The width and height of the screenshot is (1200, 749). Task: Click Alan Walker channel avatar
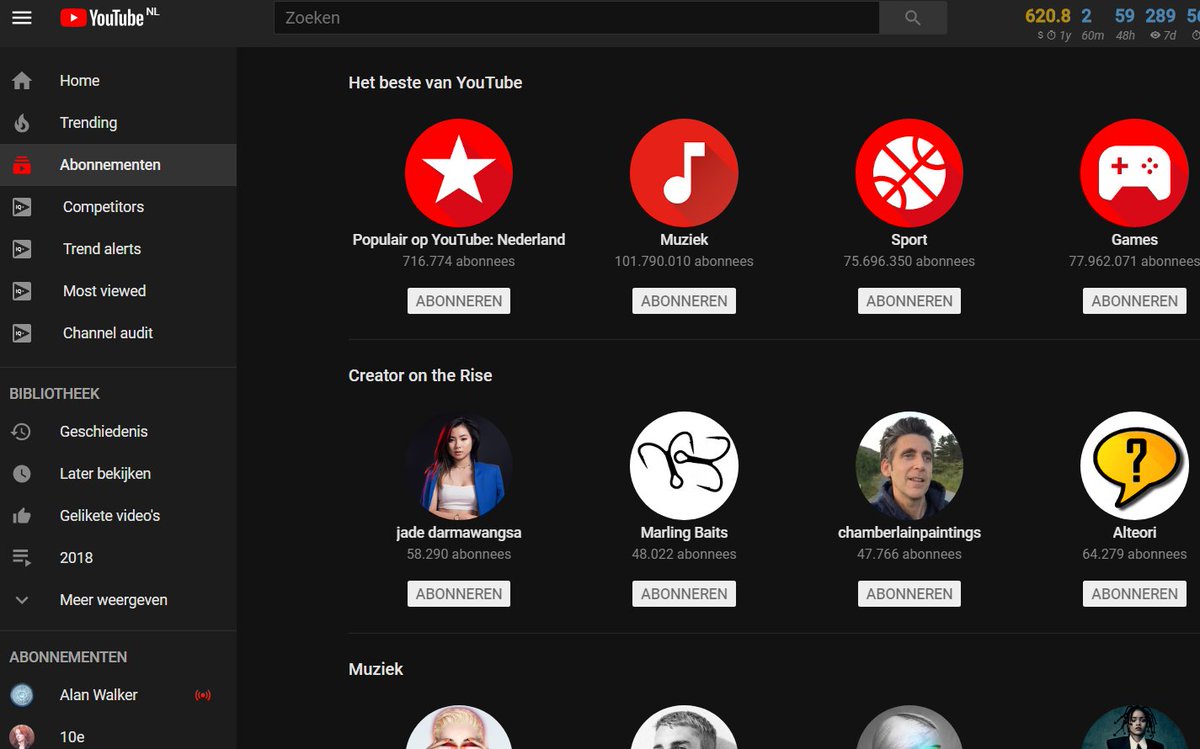pos(22,695)
